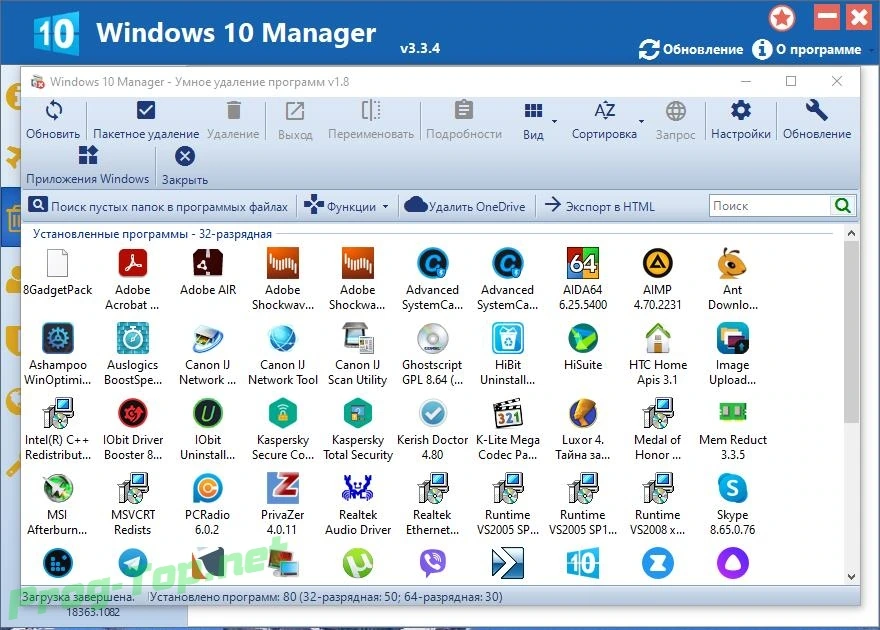Select Luxor 4 game icon
880x630 pixels.
coord(583,413)
